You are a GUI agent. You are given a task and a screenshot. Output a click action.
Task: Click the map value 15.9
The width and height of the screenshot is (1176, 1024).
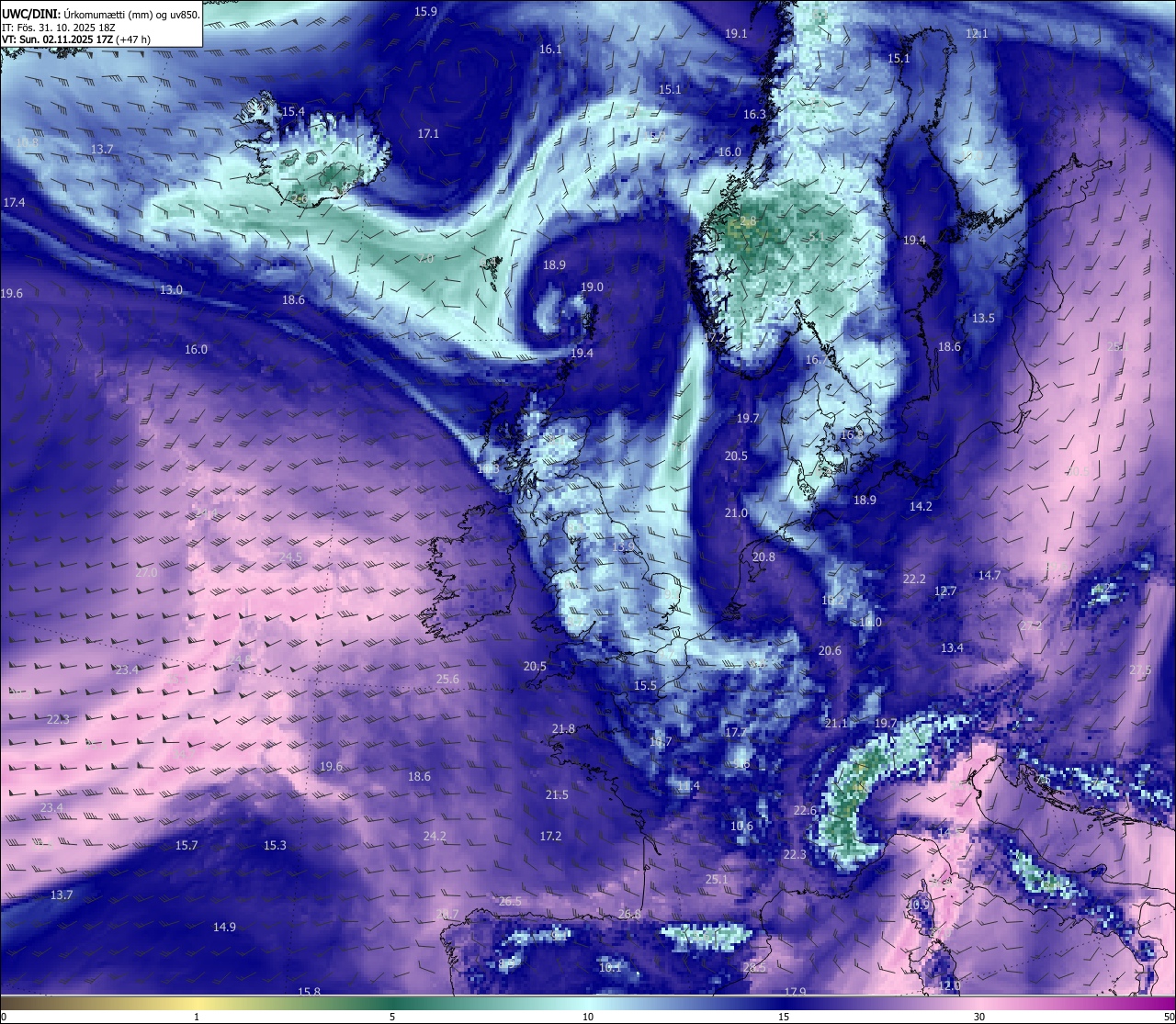(425, 12)
